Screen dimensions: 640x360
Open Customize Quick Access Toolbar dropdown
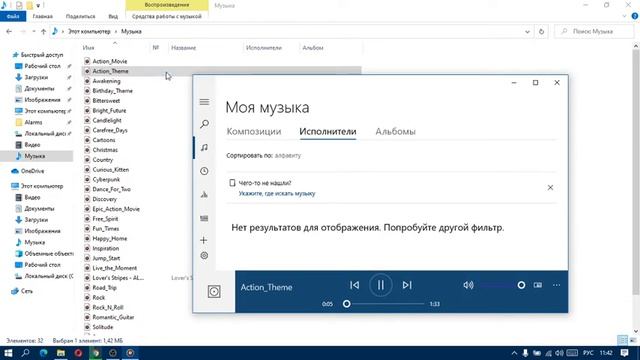38,6
